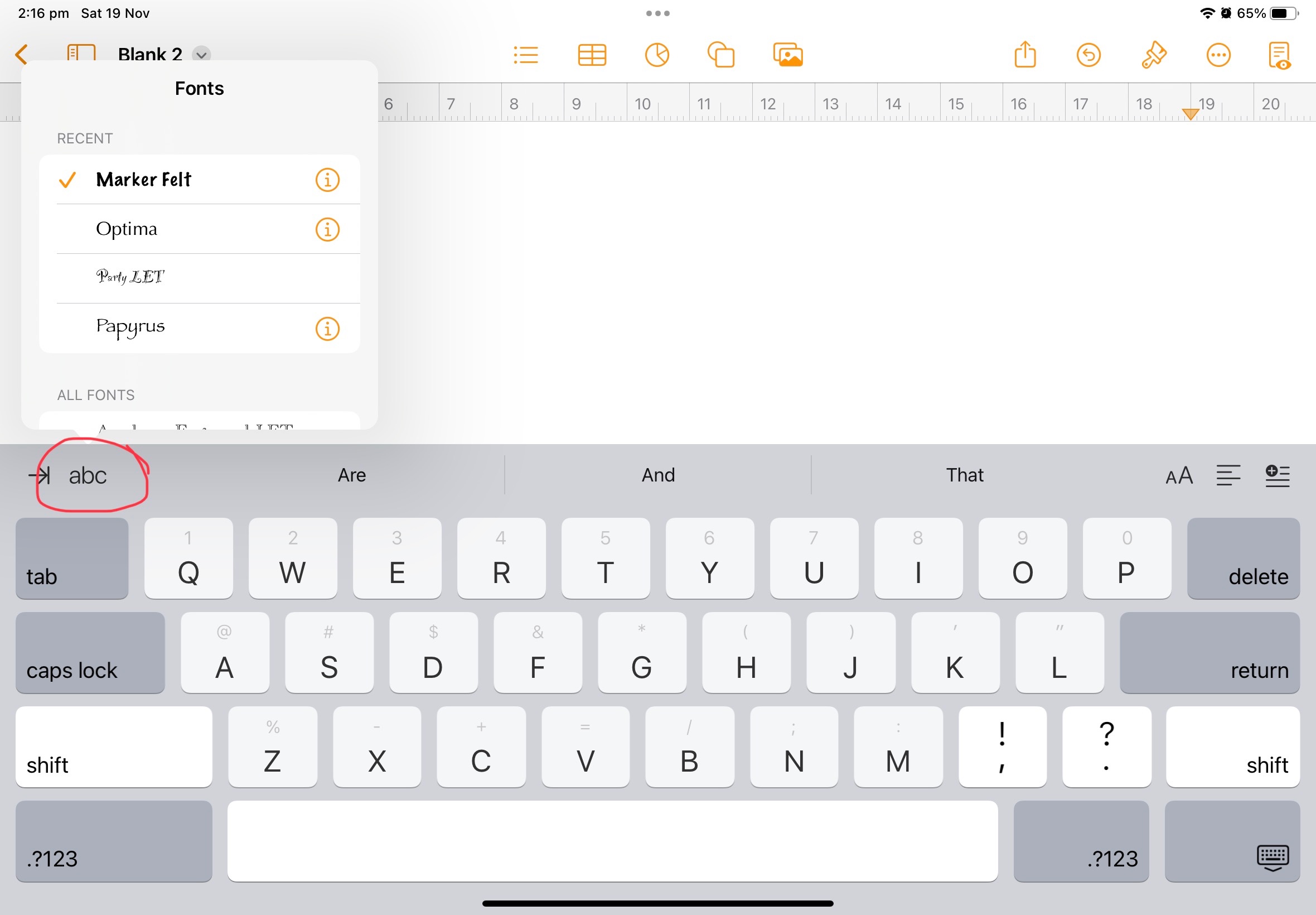
Task: Tap the abc font button
Action: (x=88, y=475)
